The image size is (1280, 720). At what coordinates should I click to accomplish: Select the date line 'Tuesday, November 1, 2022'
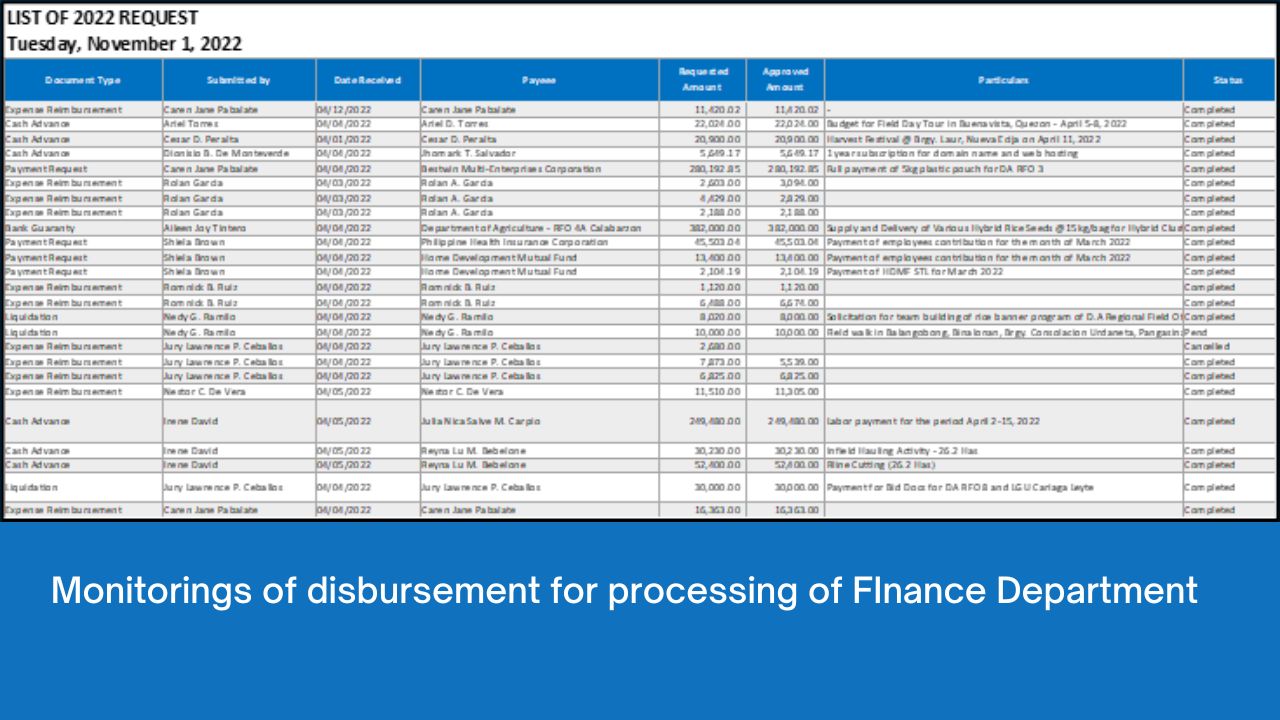(x=124, y=44)
